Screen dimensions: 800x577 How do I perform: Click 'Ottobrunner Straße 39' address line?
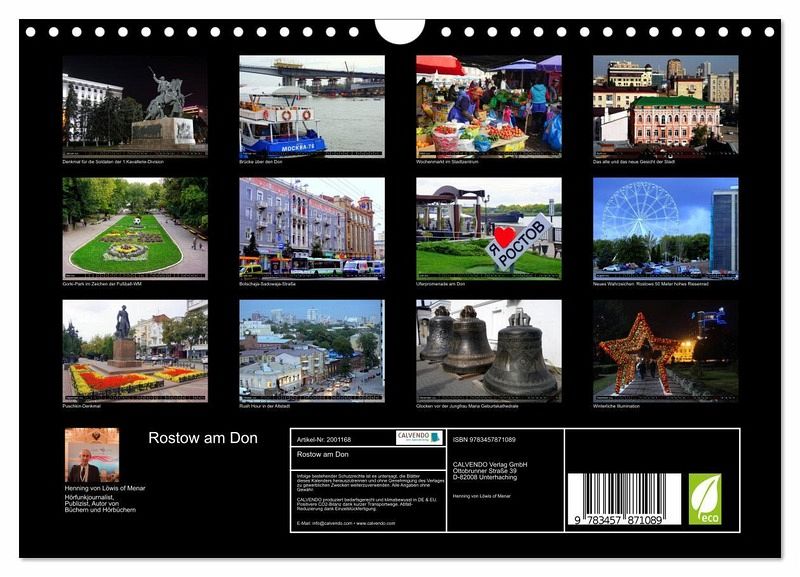coord(485,471)
